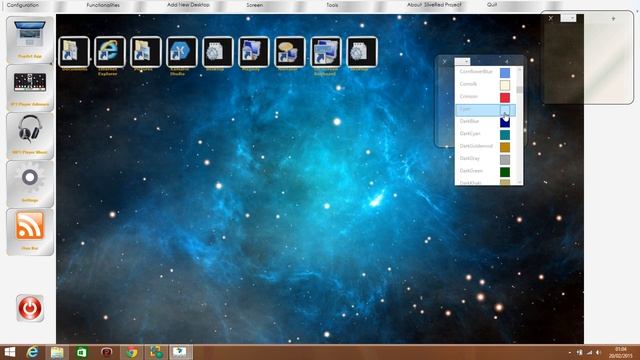Open the Screen menu
Viewport: 640px width, 360px height.
point(255,5)
